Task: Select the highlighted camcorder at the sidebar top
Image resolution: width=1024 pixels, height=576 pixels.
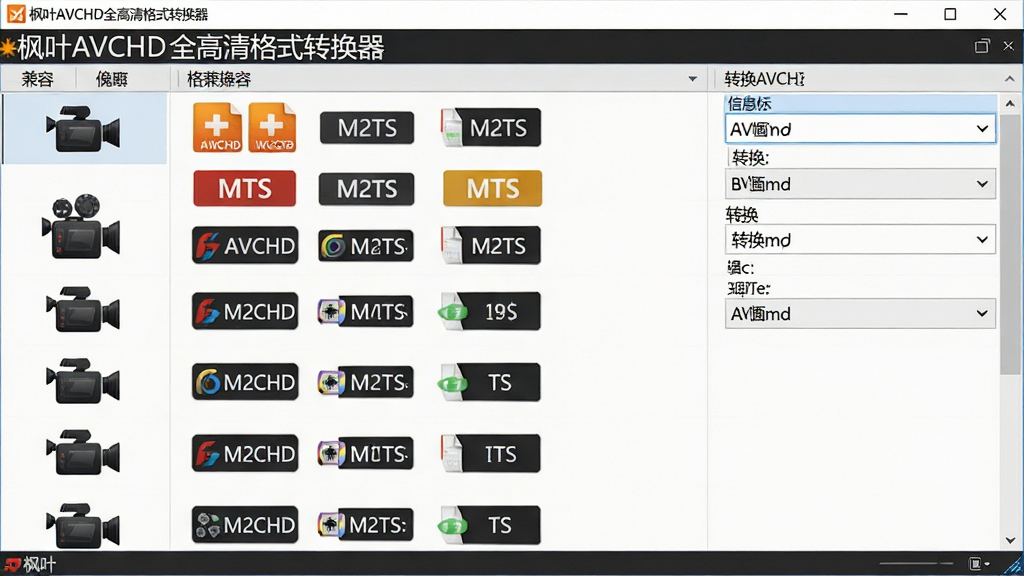Action: 83,129
